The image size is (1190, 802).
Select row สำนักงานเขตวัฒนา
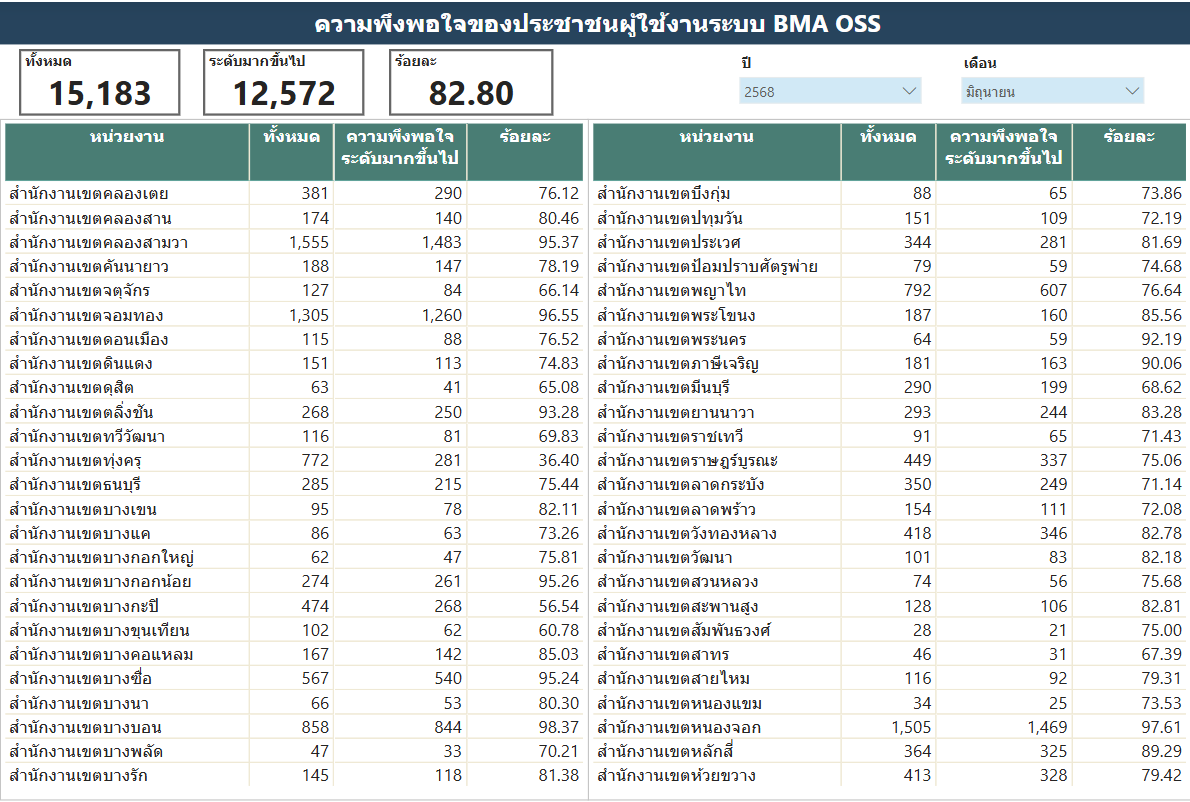[889, 558]
